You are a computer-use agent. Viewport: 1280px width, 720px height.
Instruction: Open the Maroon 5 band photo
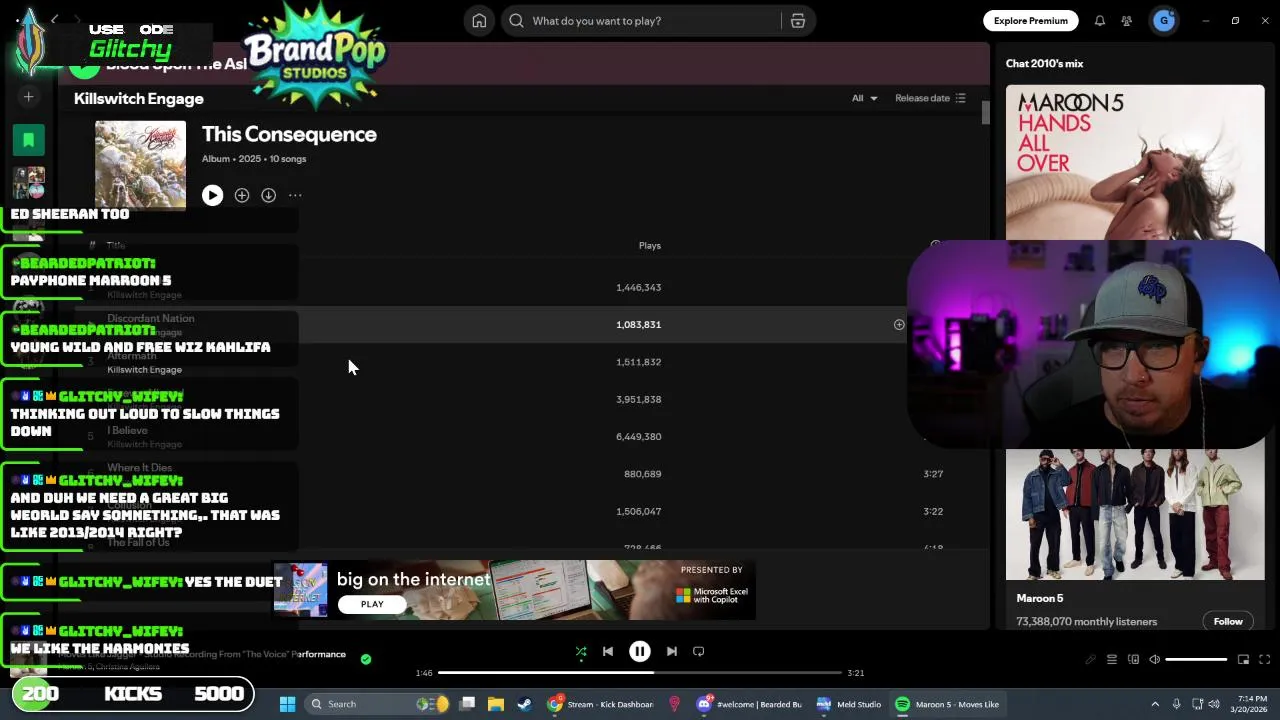(x=1135, y=514)
